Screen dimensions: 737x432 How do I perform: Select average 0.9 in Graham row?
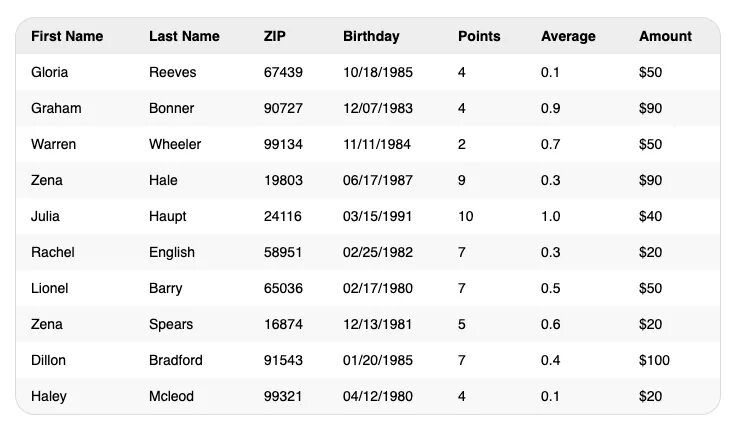click(x=551, y=108)
